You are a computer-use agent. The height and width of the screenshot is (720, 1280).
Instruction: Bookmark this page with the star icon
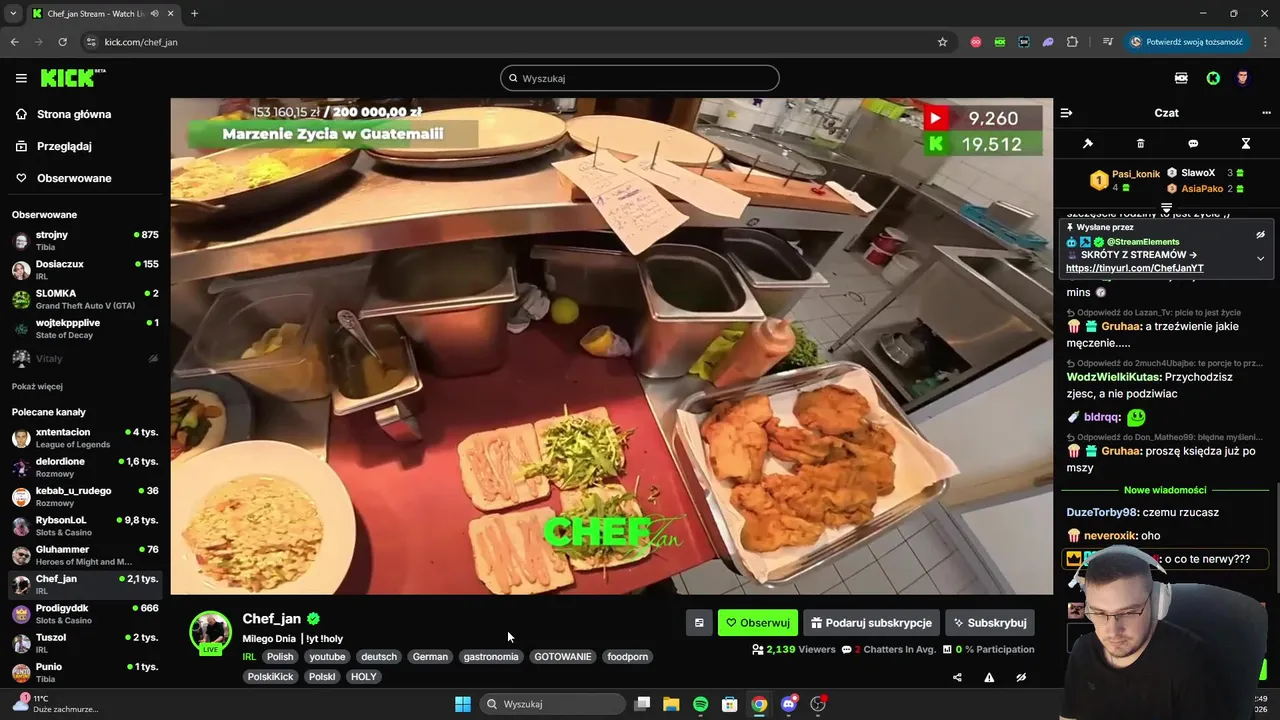click(942, 42)
